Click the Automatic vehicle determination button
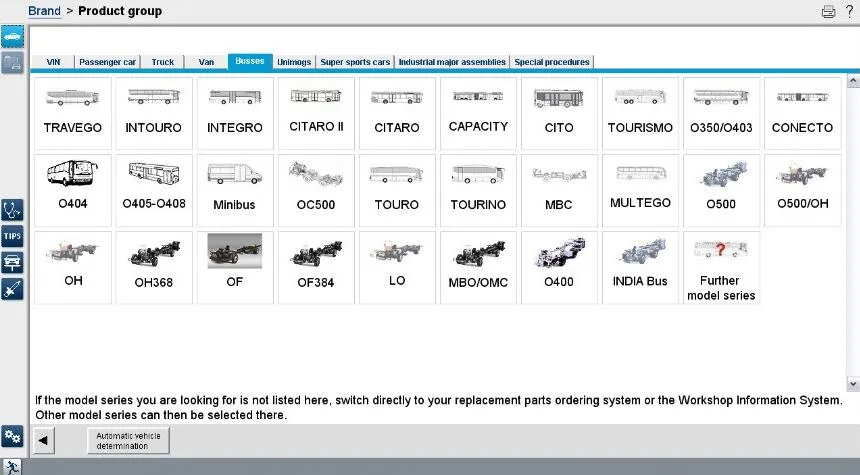 [x=128, y=440]
